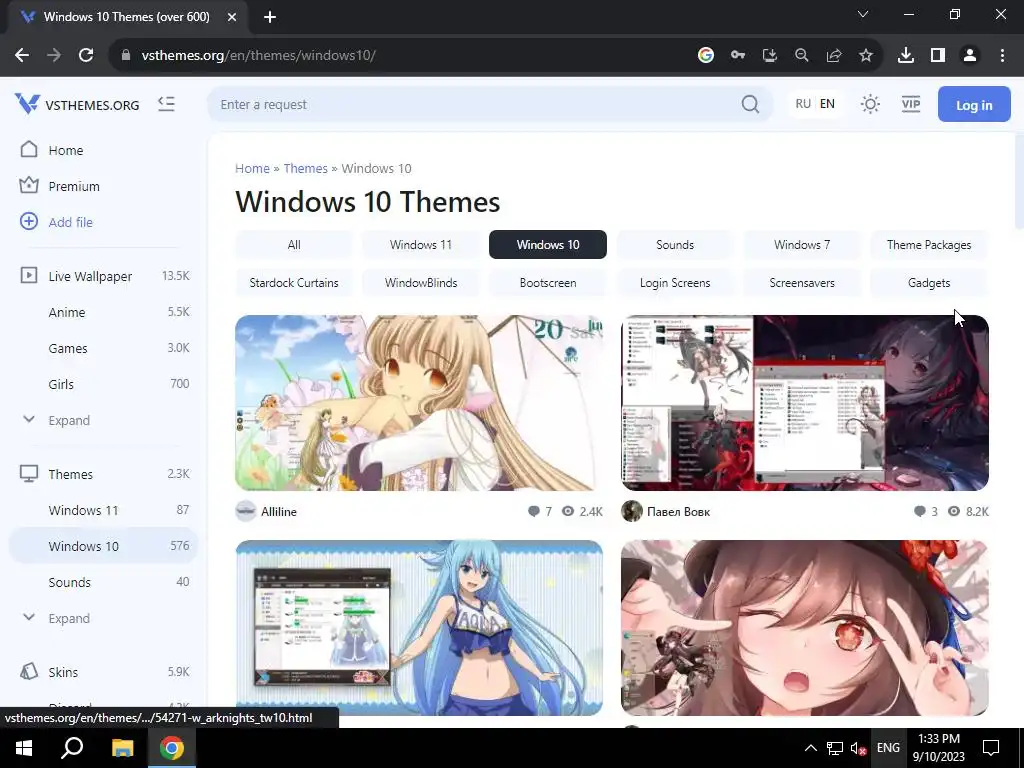The width and height of the screenshot is (1024, 768).
Task: Click author name Alliline
Action: coord(279,511)
